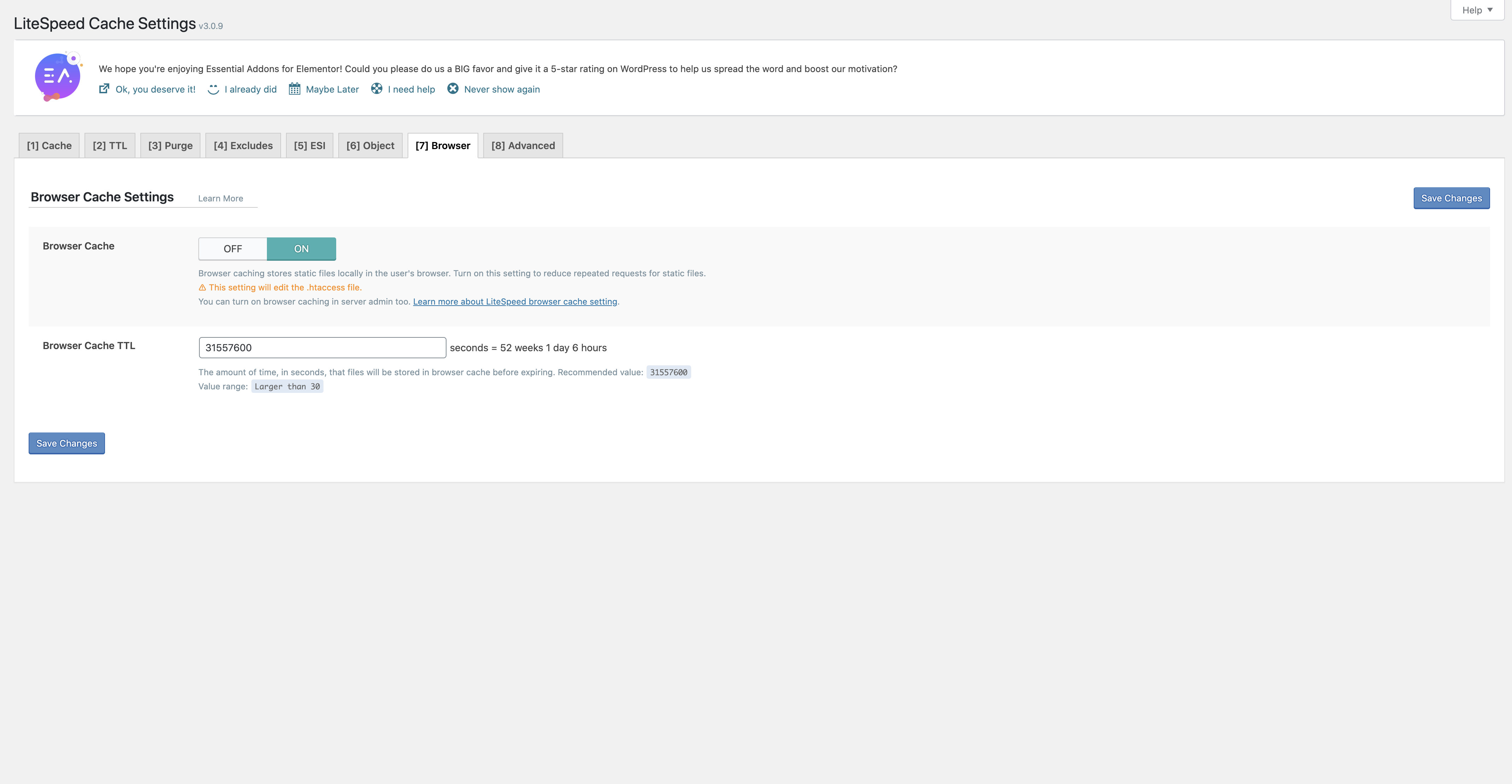Click the external link icon beside 'Ok, you deserve it!'
This screenshot has height=784, width=1512.
104,89
